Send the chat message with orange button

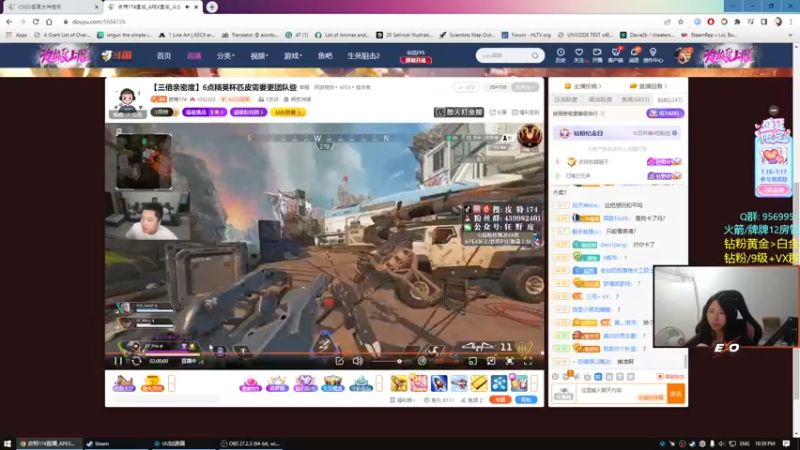676,393
